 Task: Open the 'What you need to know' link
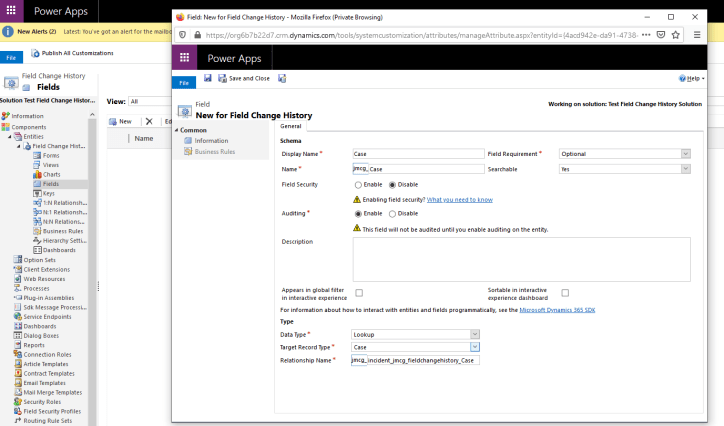[x=460, y=199]
